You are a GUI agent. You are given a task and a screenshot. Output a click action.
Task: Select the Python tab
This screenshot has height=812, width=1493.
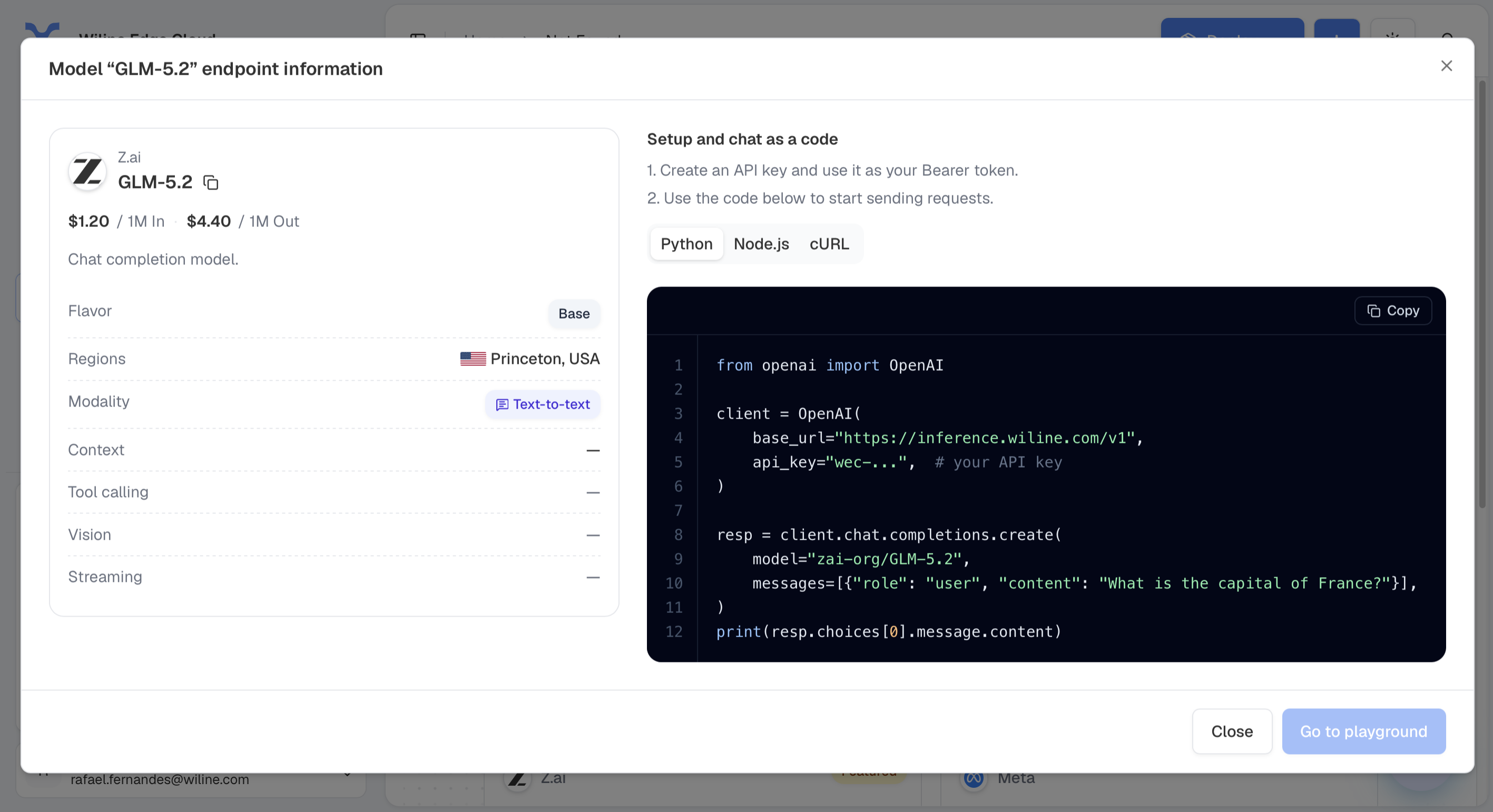coord(686,244)
